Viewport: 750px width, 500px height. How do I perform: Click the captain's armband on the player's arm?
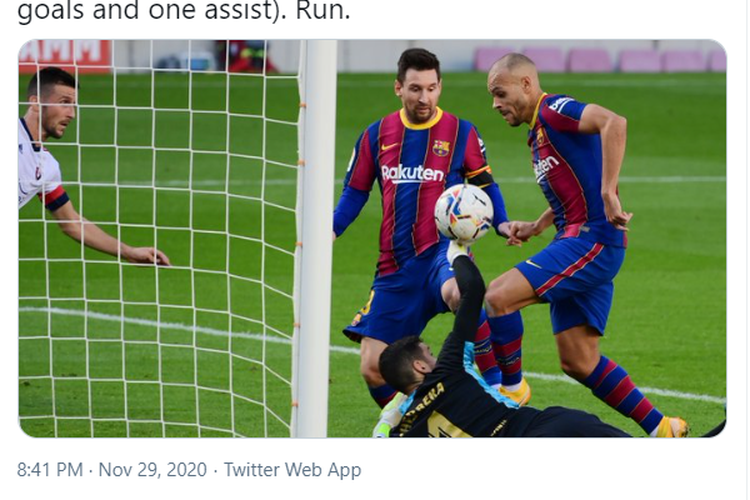click(x=481, y=176)
